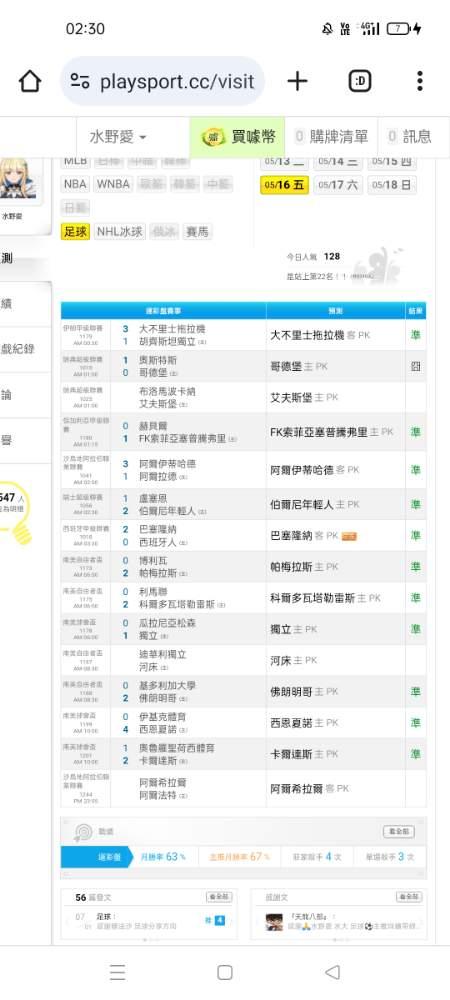
Task: Click the 準 result for 大不里士拖拉機 row
Action: 416,335
